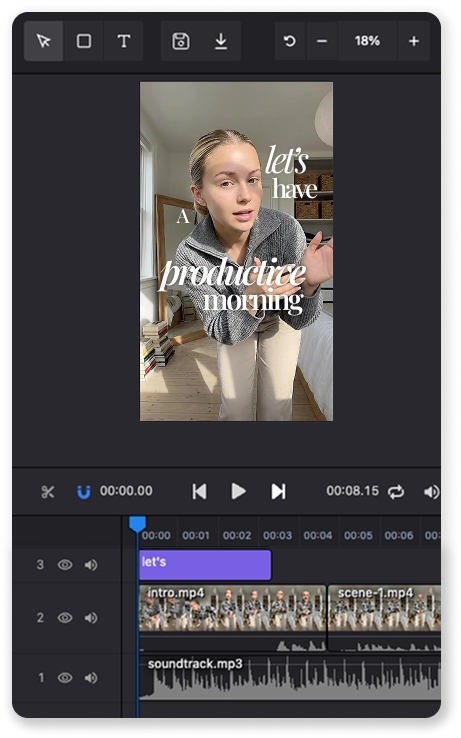Jump to 00:05 on the ruler
Image resolution: width=461 pixels, height=738 pixels.
(358, 535)
